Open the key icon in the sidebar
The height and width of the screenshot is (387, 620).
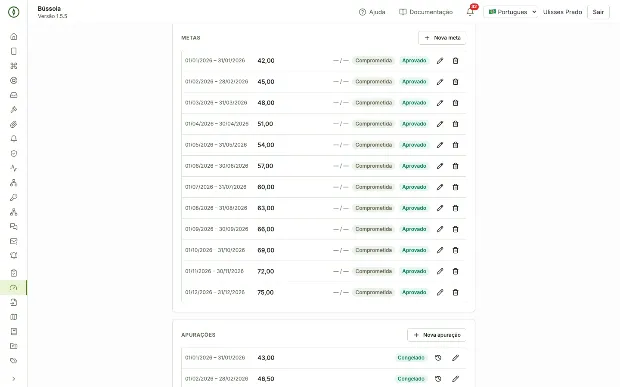tap(13, 197)
